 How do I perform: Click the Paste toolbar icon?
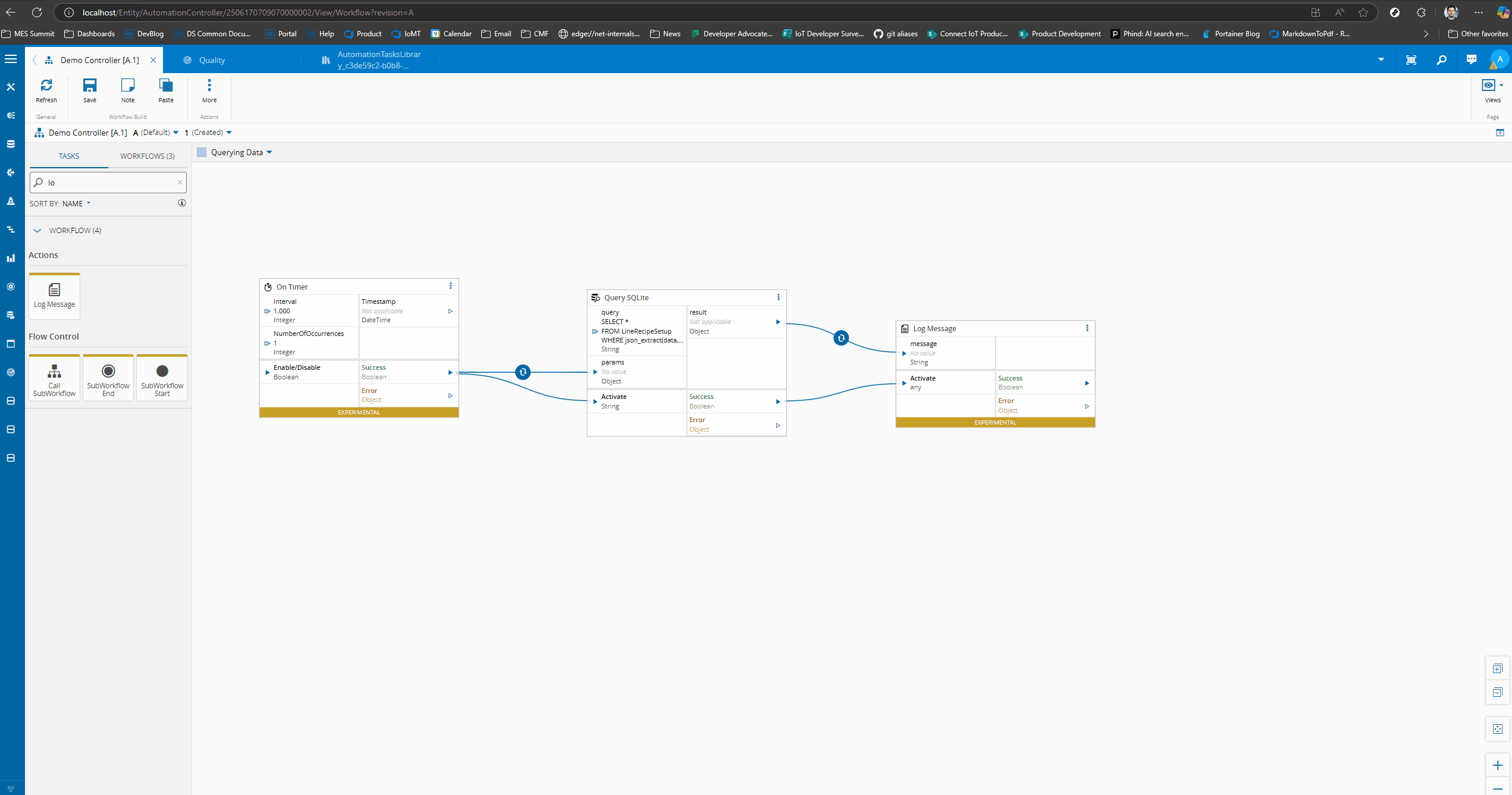[166, 90]
